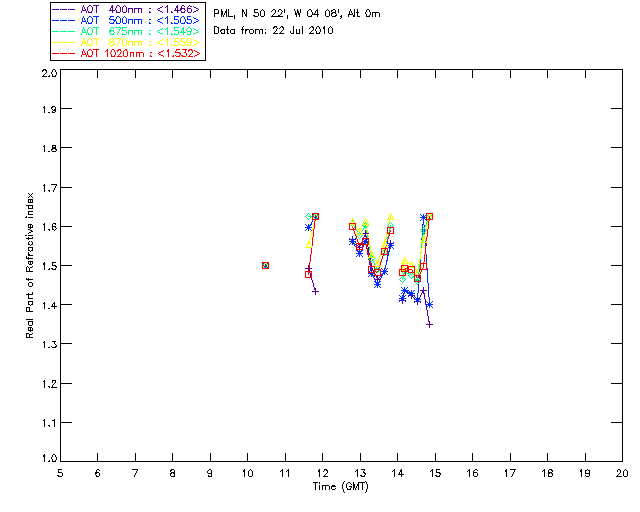Click the 'Real Part of Refractive index' axis title
Screen dimensions: 640x512
[x=29, y=265]
